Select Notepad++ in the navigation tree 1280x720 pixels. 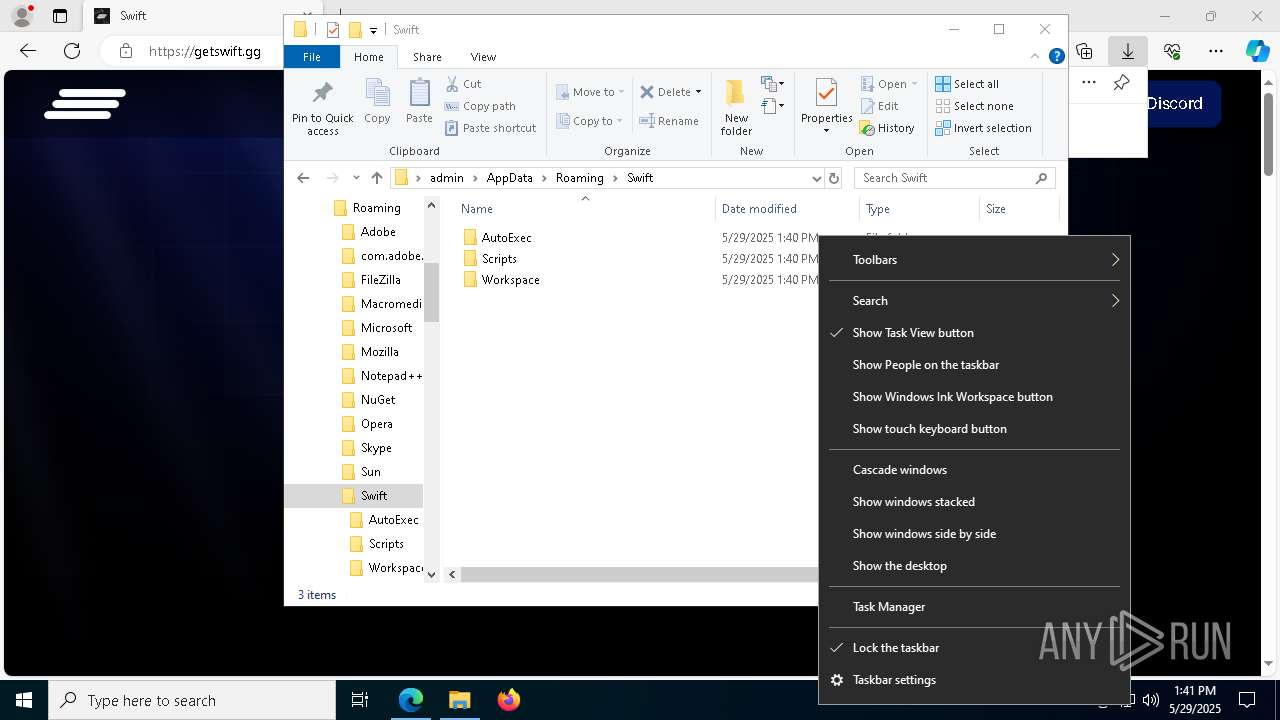pos(391,376)
